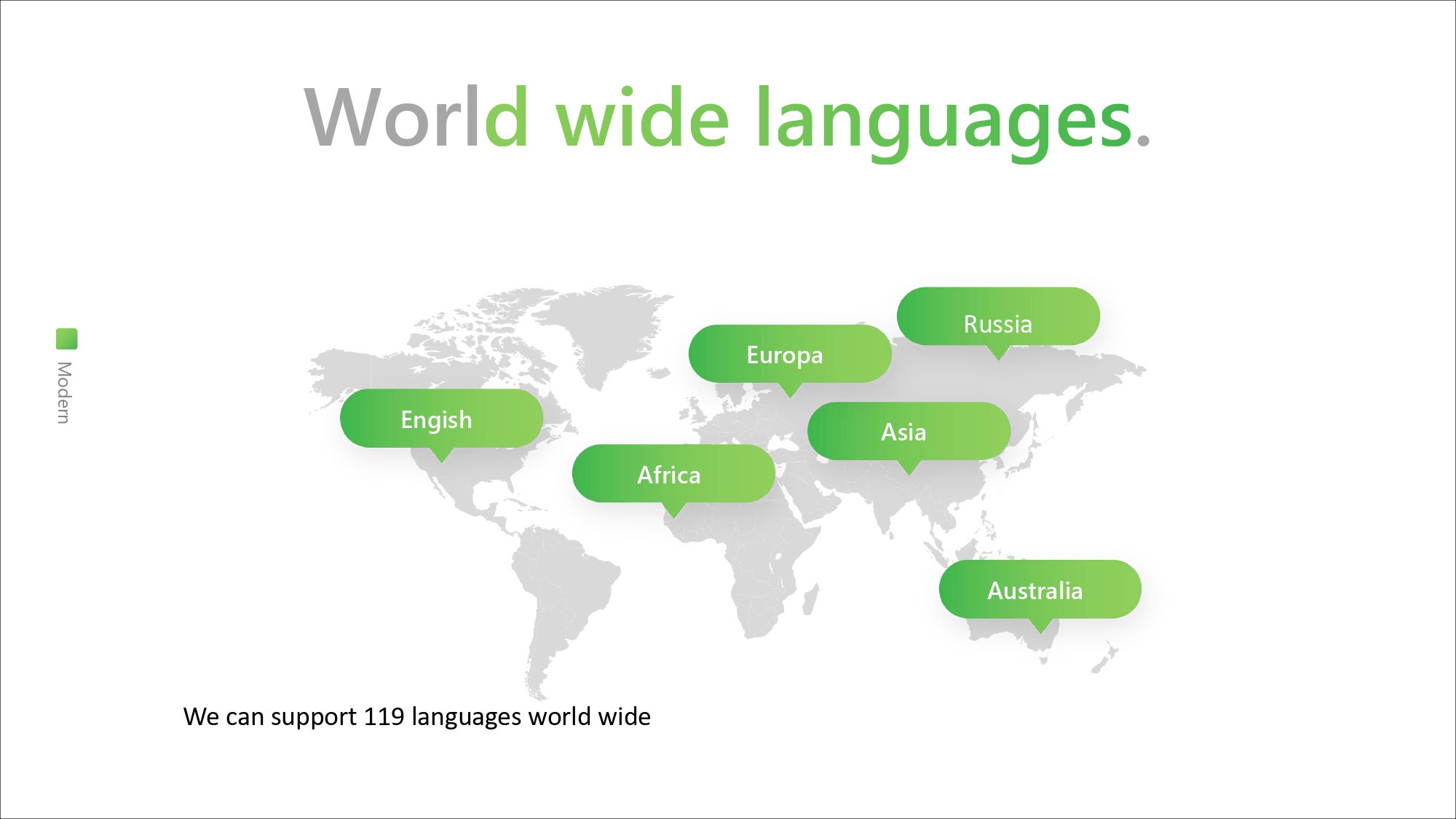1456x819 pixels.
Task: Click Greenland on the grey map
Action: point(612,328)
